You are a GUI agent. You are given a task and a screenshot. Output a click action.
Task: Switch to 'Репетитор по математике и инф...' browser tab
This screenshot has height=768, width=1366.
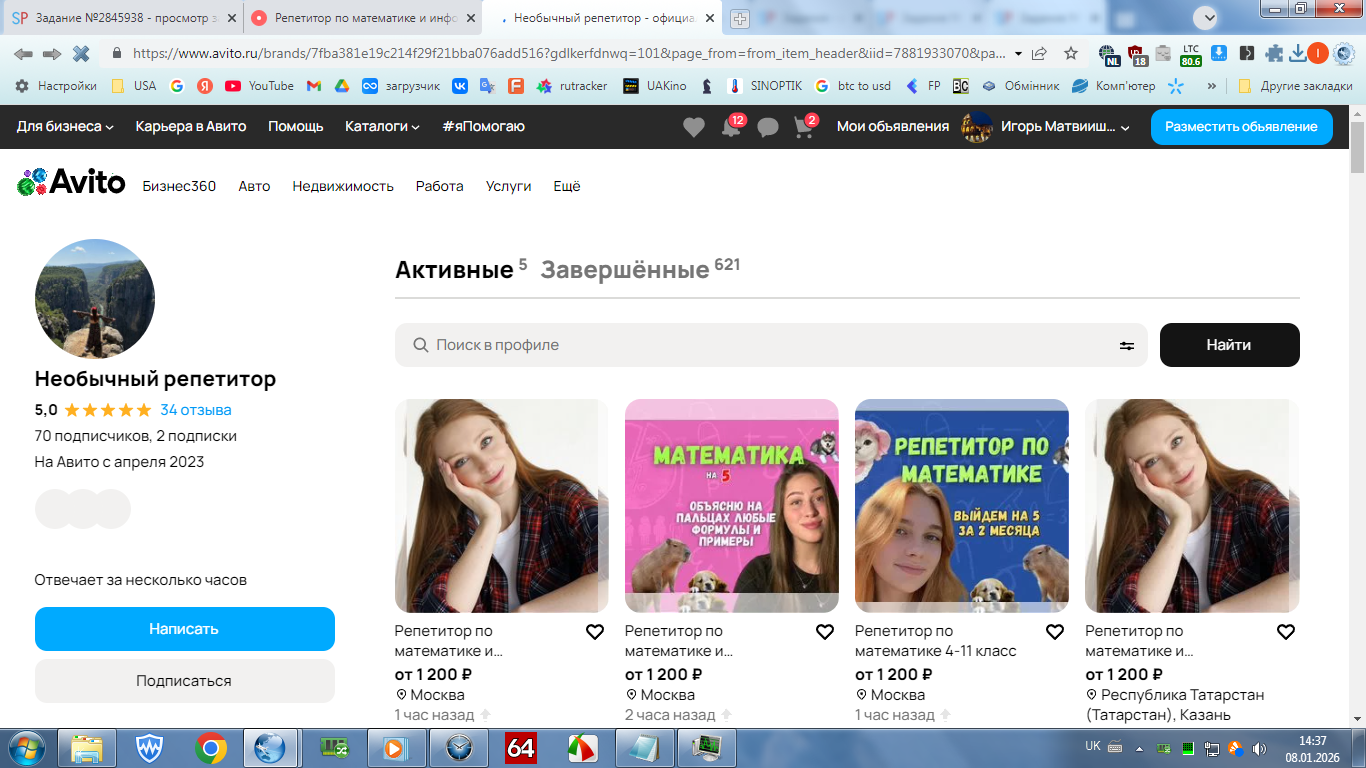[x=362, y=18]
